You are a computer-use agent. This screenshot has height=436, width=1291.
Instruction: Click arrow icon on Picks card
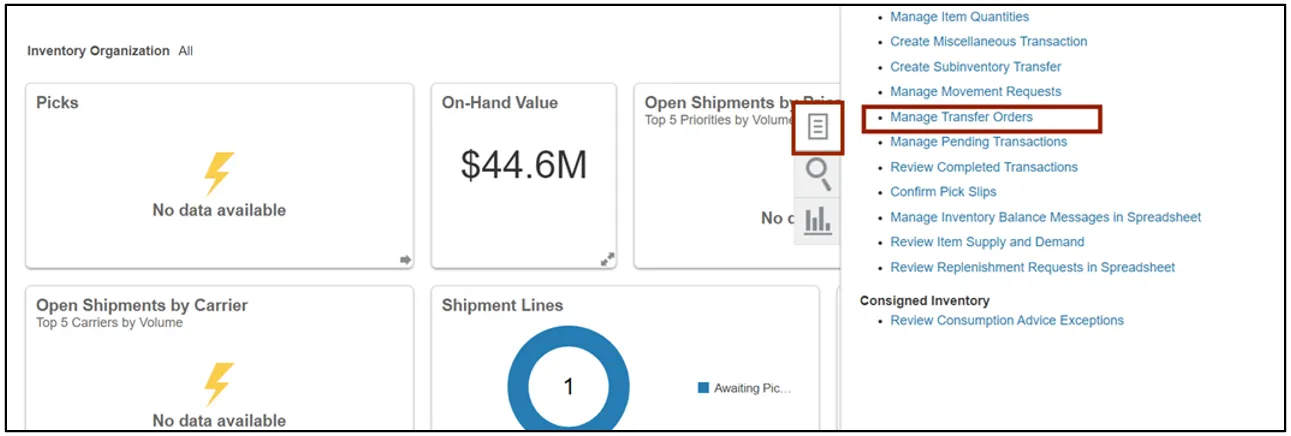pos(405,260)
